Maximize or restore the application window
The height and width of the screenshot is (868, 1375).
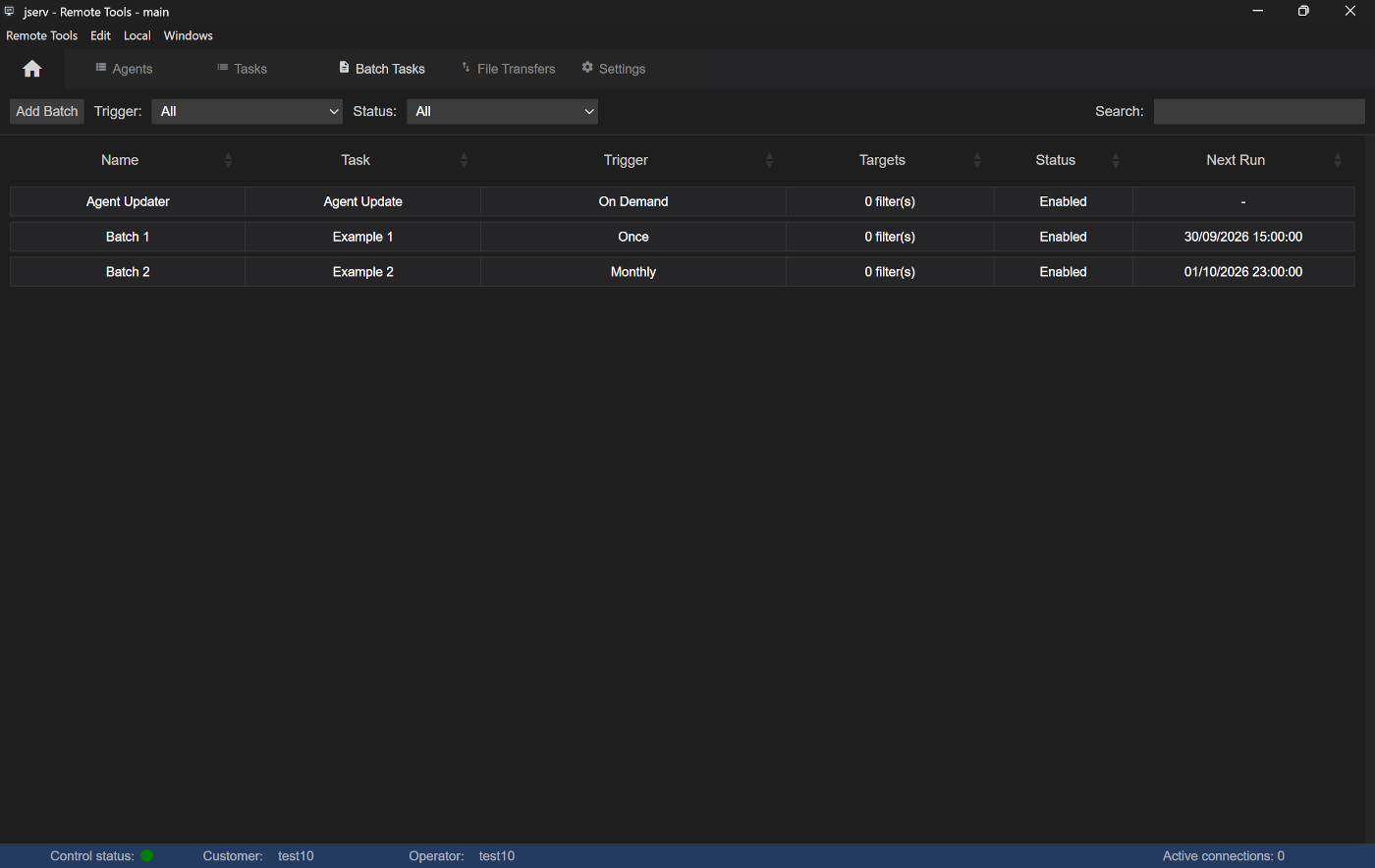(1303, 12)
